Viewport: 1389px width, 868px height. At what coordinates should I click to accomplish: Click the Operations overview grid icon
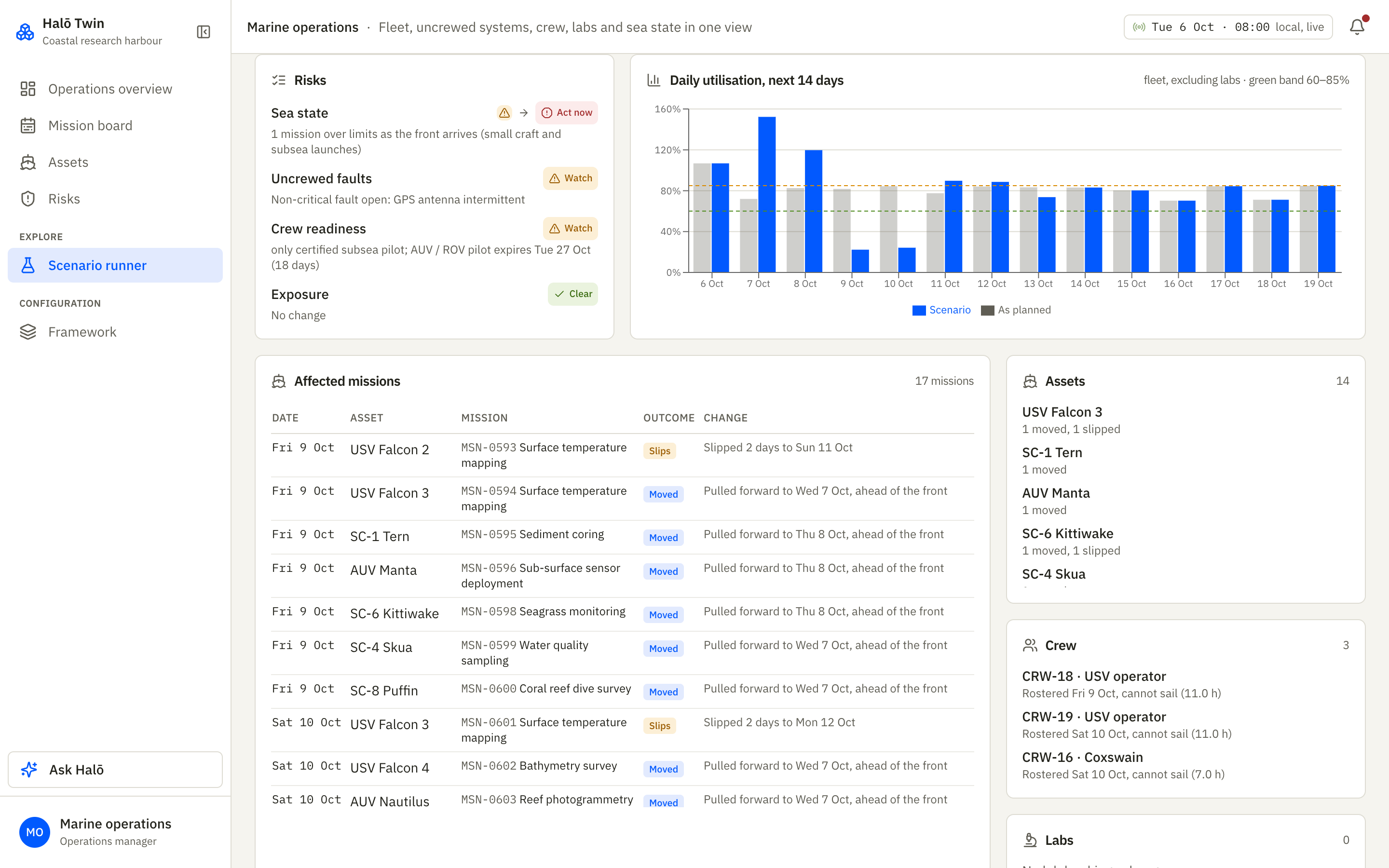27,89
